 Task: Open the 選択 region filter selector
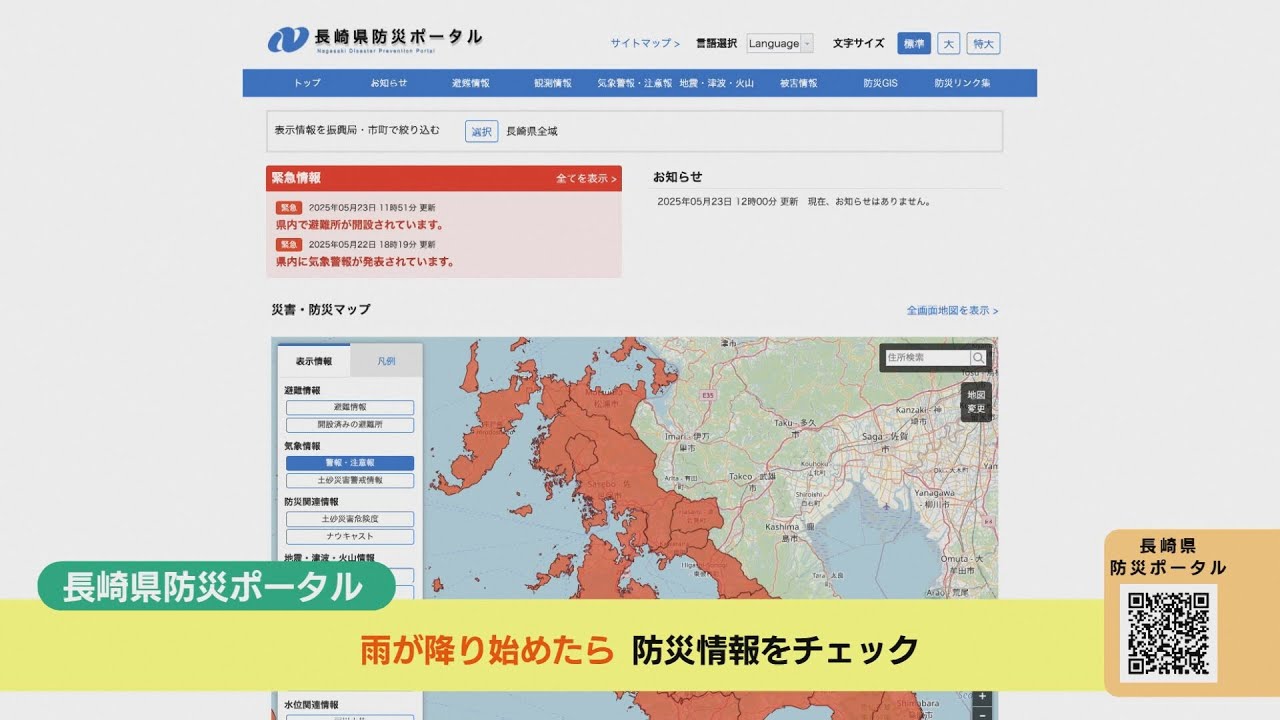481,132
